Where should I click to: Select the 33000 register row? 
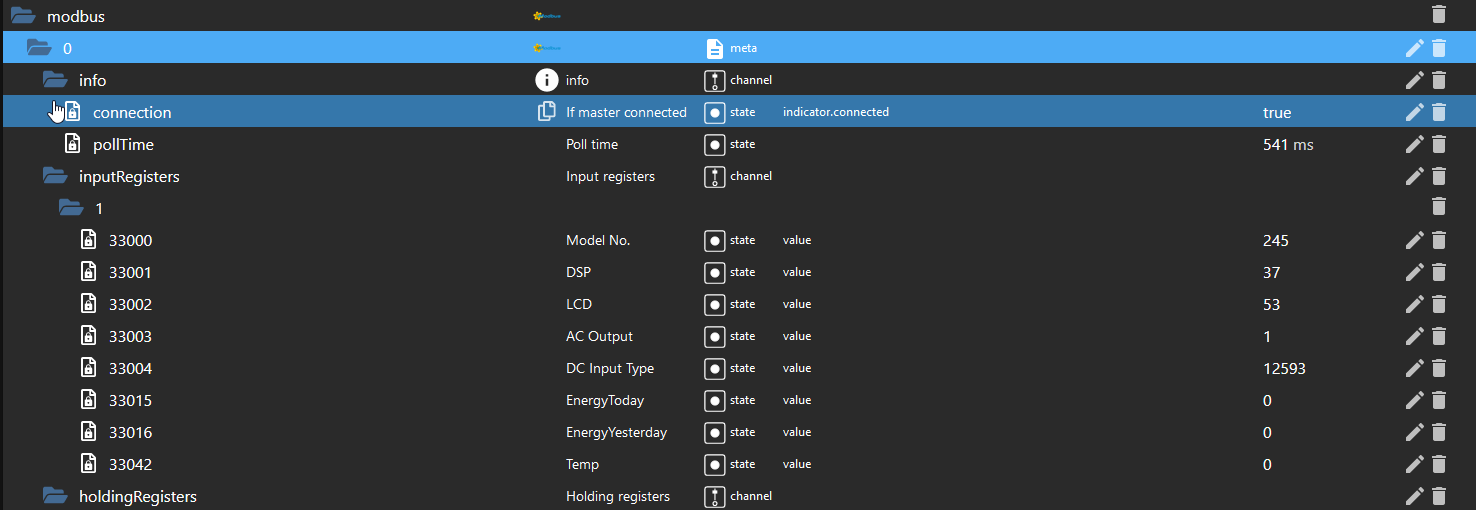pyautogui.click(x=738, y=240)
